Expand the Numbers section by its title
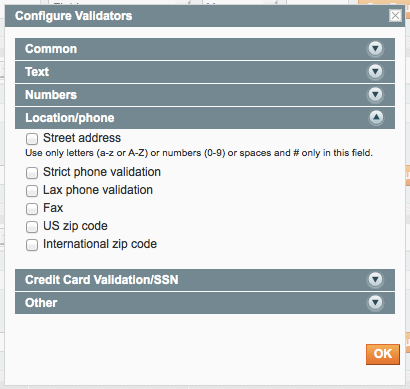 51,95
